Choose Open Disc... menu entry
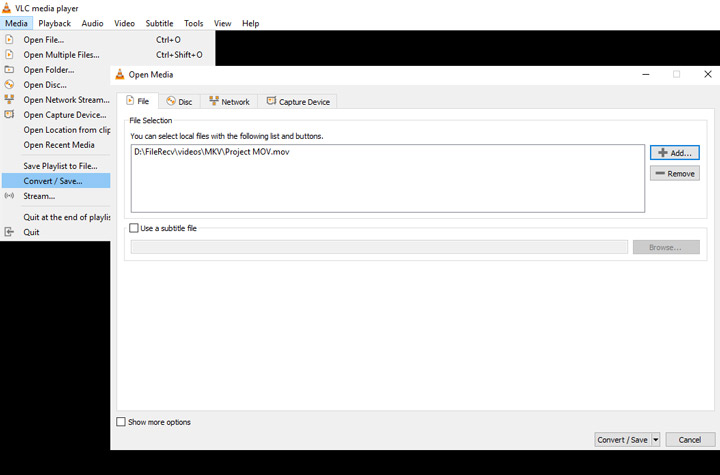Viewport: 720px width, 475px height. click(56, 85)
